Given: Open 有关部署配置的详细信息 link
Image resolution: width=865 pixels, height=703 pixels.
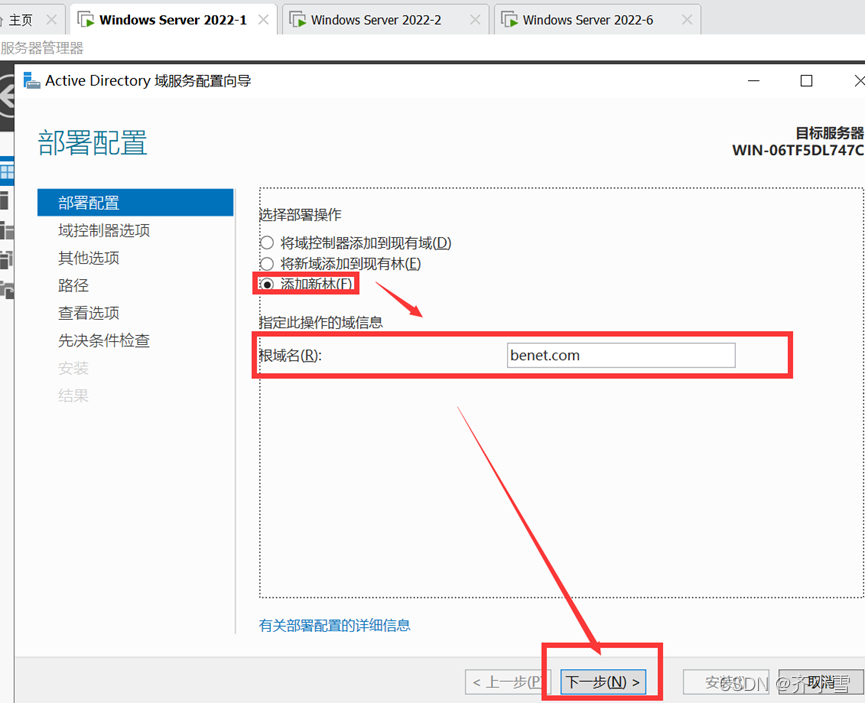Looking at the screenshot, I should point(335,625).
